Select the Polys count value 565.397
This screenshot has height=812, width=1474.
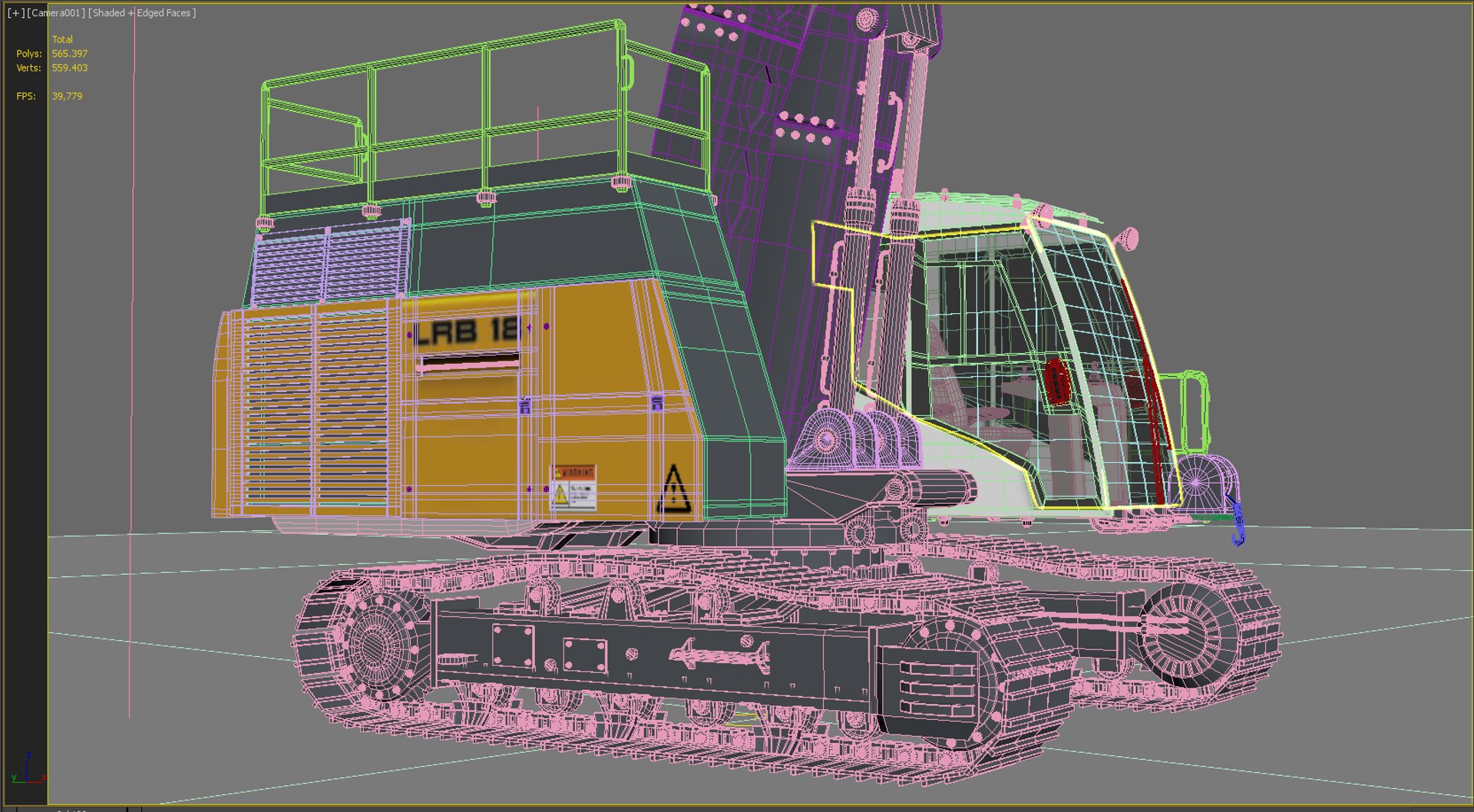pyautogui.click(x=70, y=54)
